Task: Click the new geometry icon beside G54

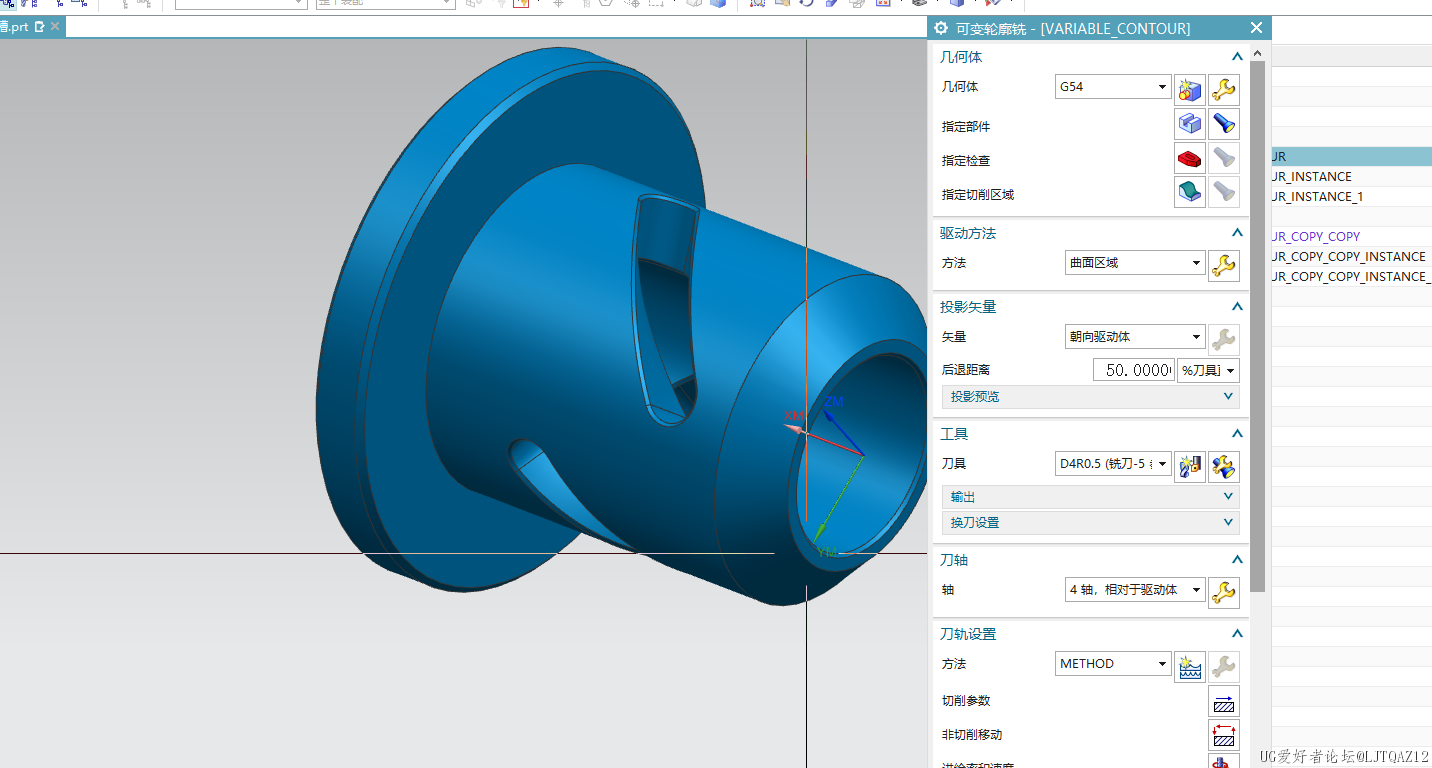Action: click(x=1189, y=90)
